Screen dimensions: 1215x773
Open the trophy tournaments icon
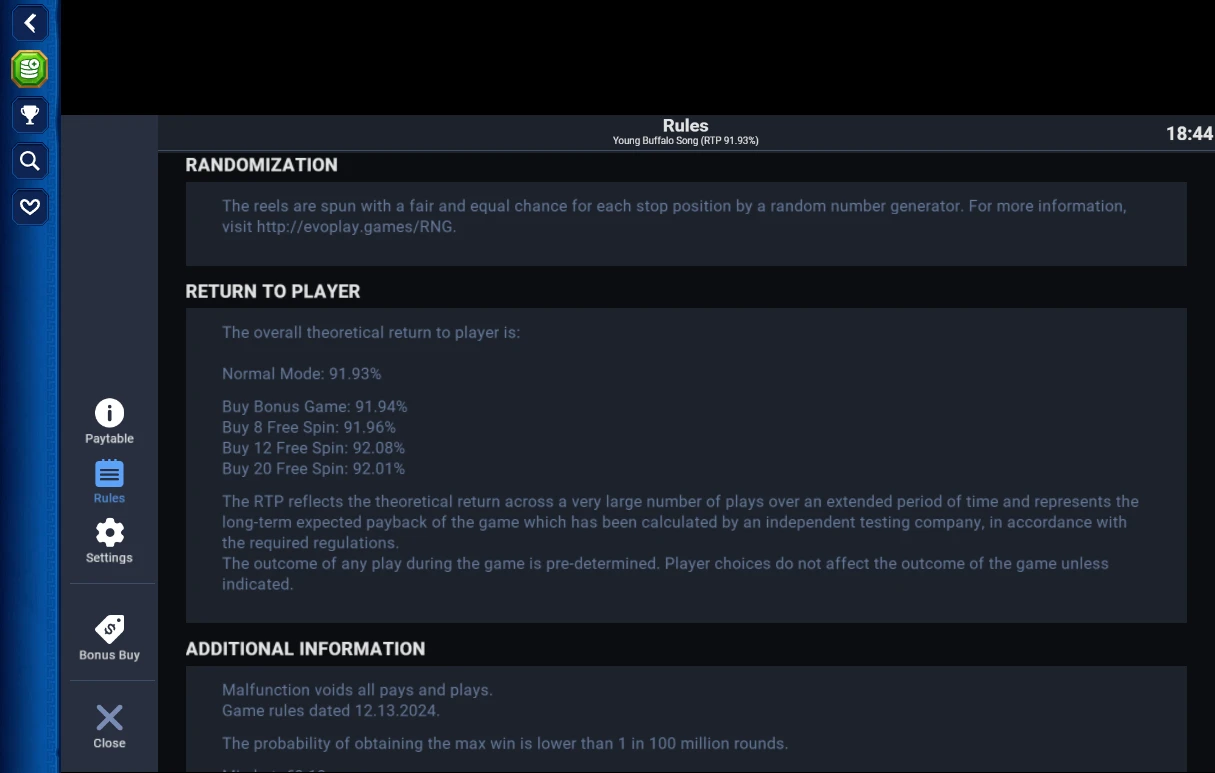30,115
